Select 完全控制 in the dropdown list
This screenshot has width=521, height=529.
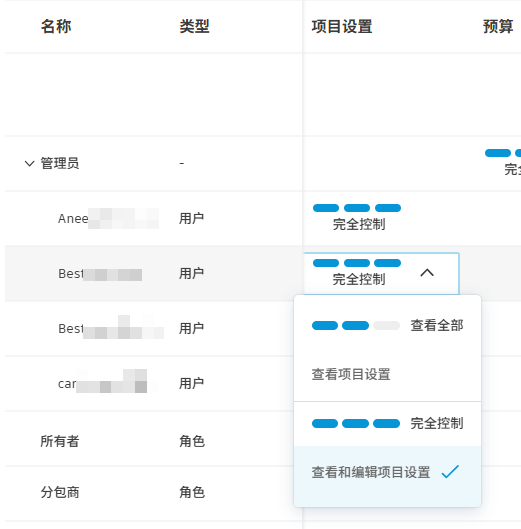pos(387,423)
